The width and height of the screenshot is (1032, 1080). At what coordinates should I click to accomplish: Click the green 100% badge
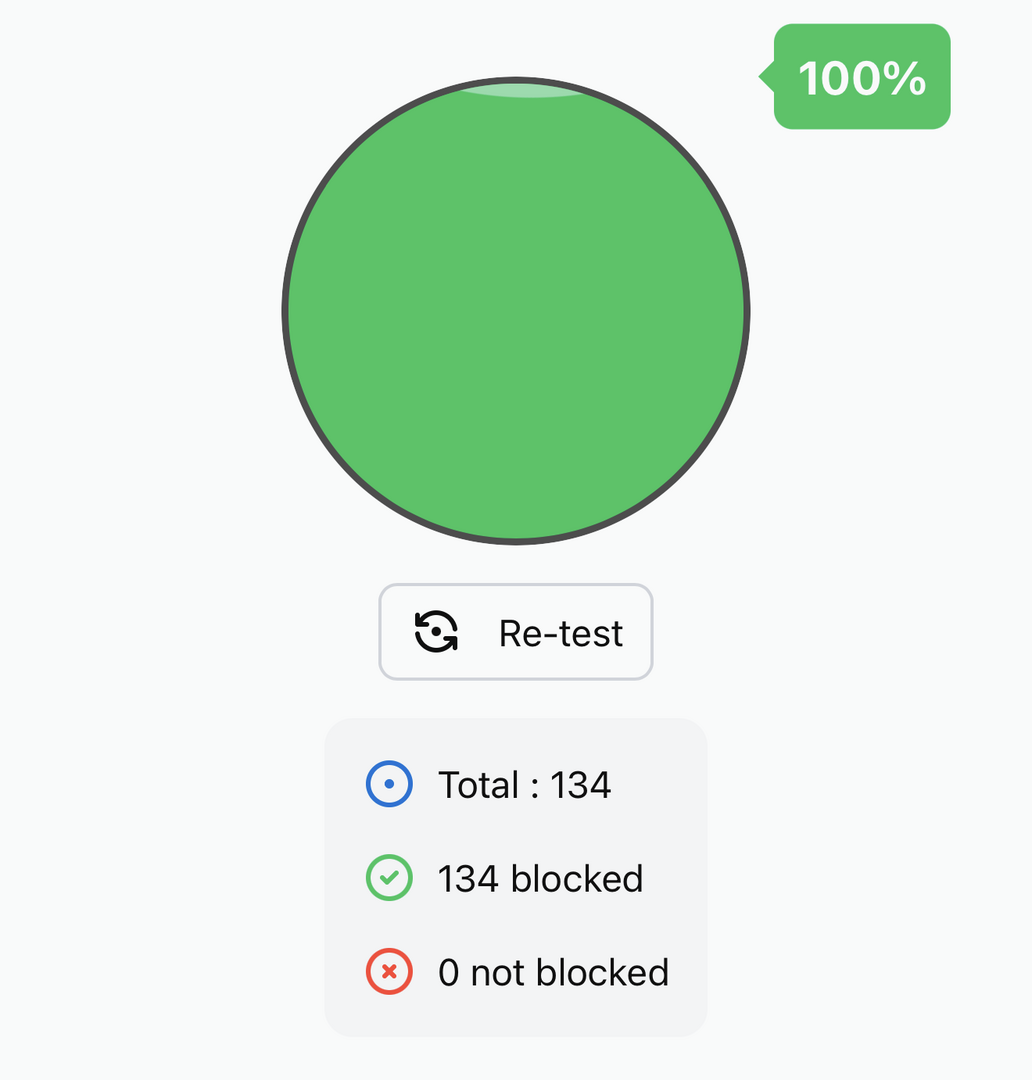pyautogui.click(x=862, y=77)
